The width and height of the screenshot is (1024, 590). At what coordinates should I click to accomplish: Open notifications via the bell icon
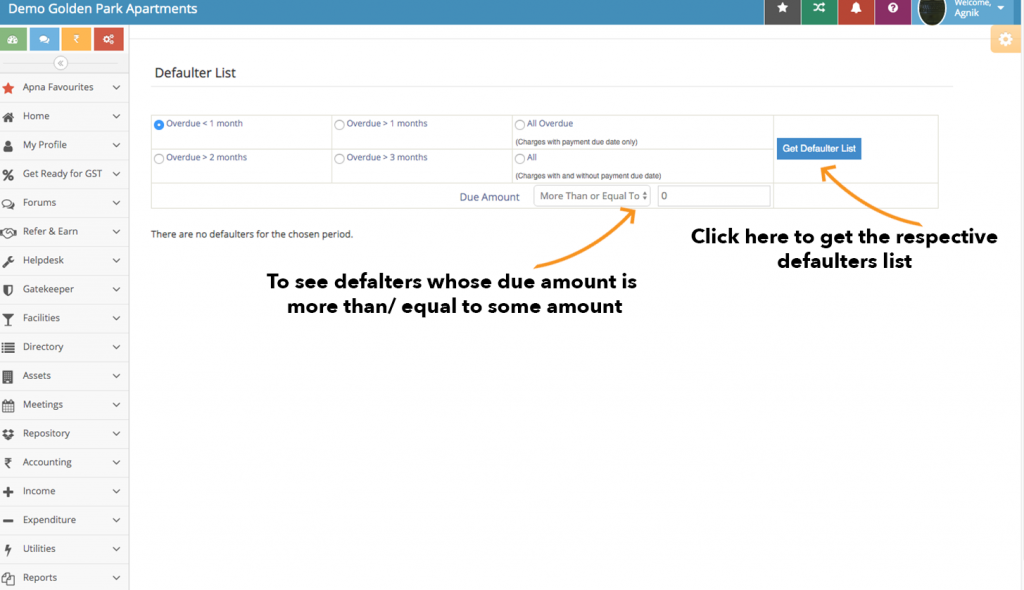pyautogui.click(x=856, y=12)
